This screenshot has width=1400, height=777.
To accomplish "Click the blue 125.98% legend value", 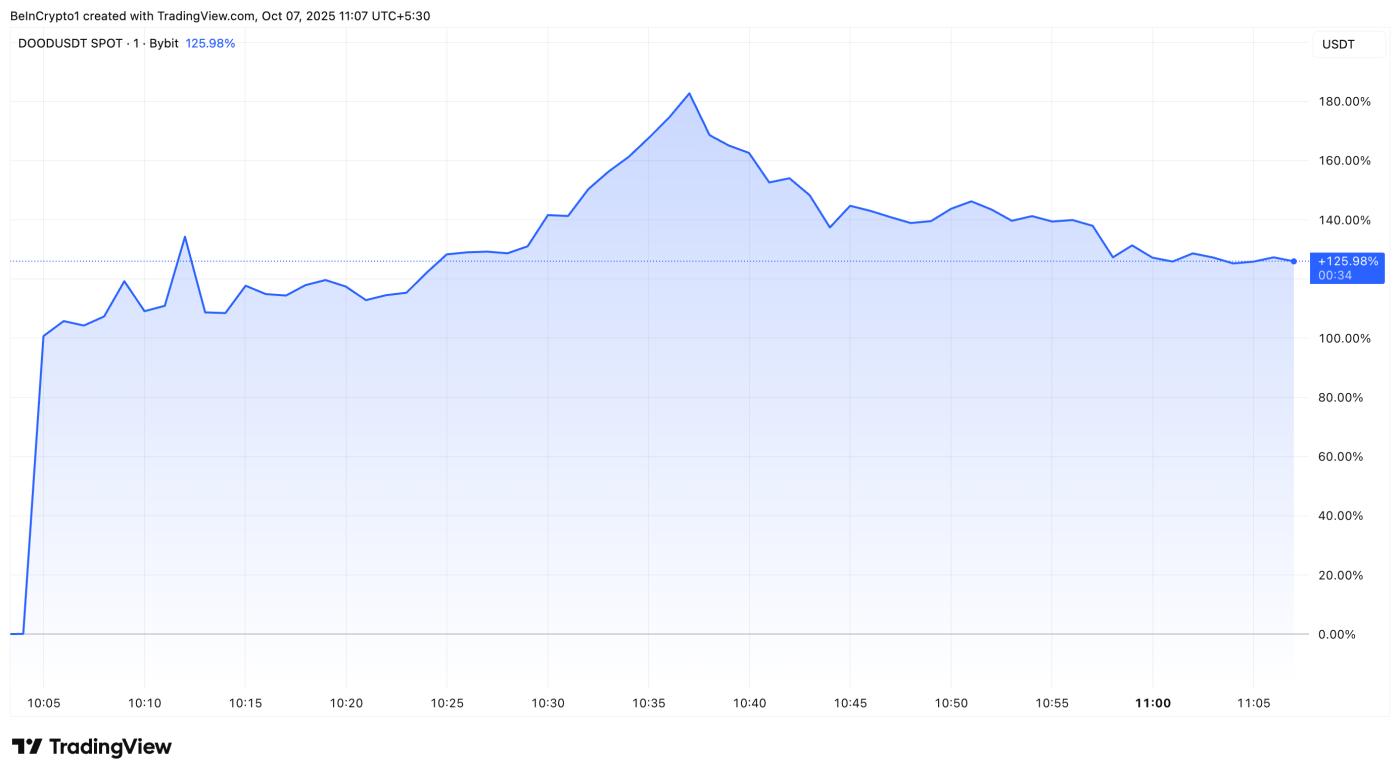I will click(x=210, y=43).
